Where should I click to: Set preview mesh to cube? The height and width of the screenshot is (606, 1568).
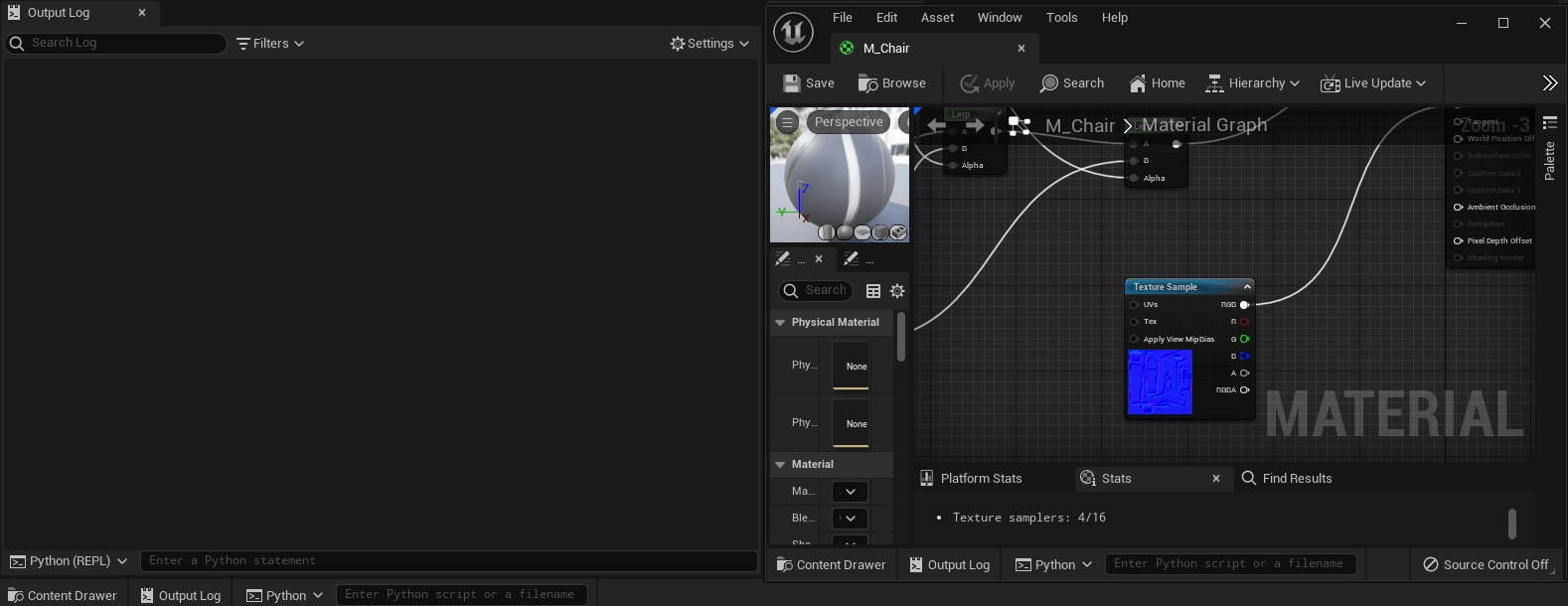[880, 232]
